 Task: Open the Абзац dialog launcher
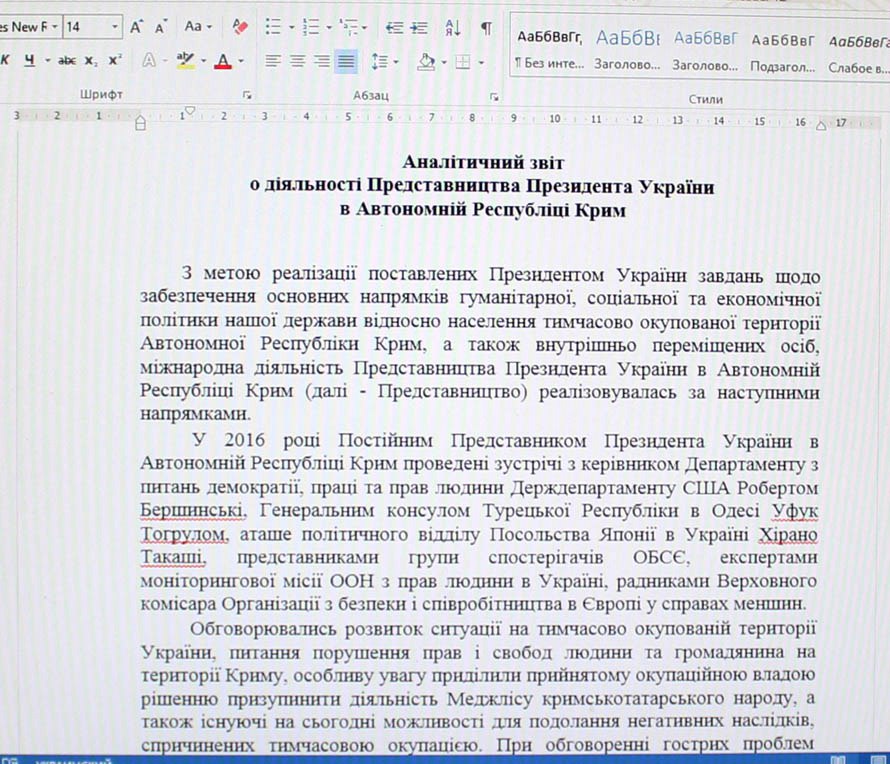494,96
